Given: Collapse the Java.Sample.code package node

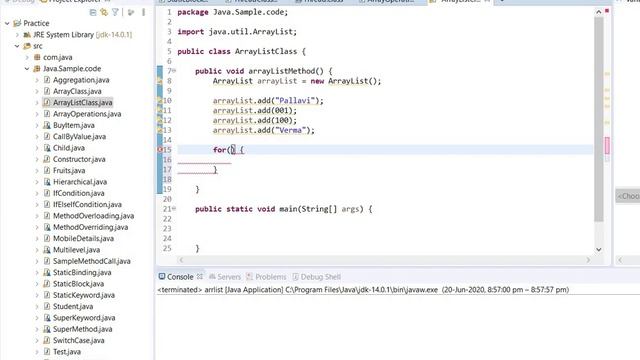Looking at the screenshot, I should point(27,69).
